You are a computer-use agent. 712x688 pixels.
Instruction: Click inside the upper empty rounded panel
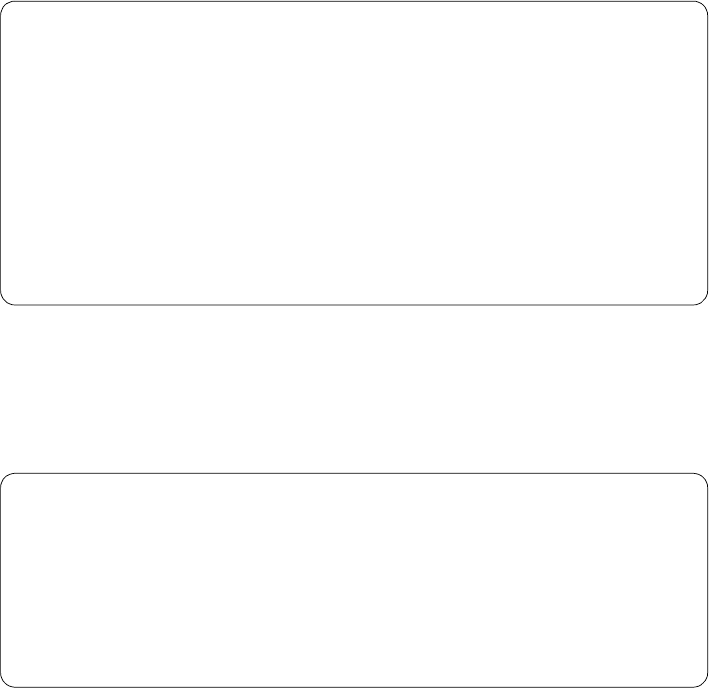click(x=354, y=153)
